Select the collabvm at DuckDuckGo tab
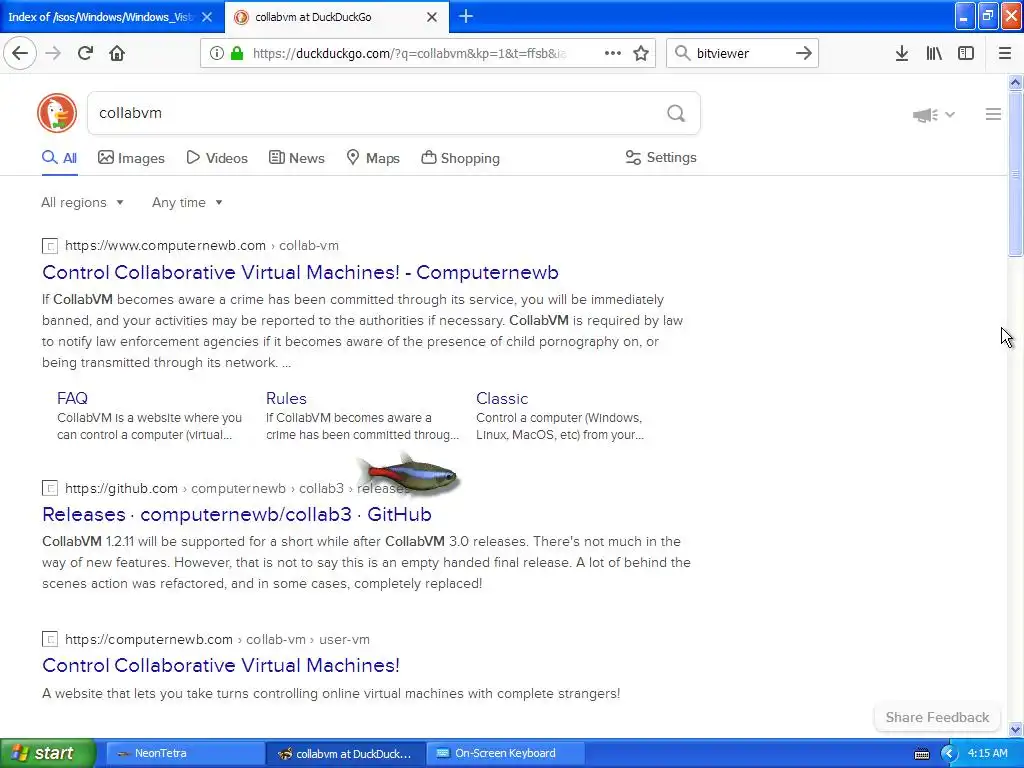Screen dimensions: 1024x768 (x=336, y=17)
